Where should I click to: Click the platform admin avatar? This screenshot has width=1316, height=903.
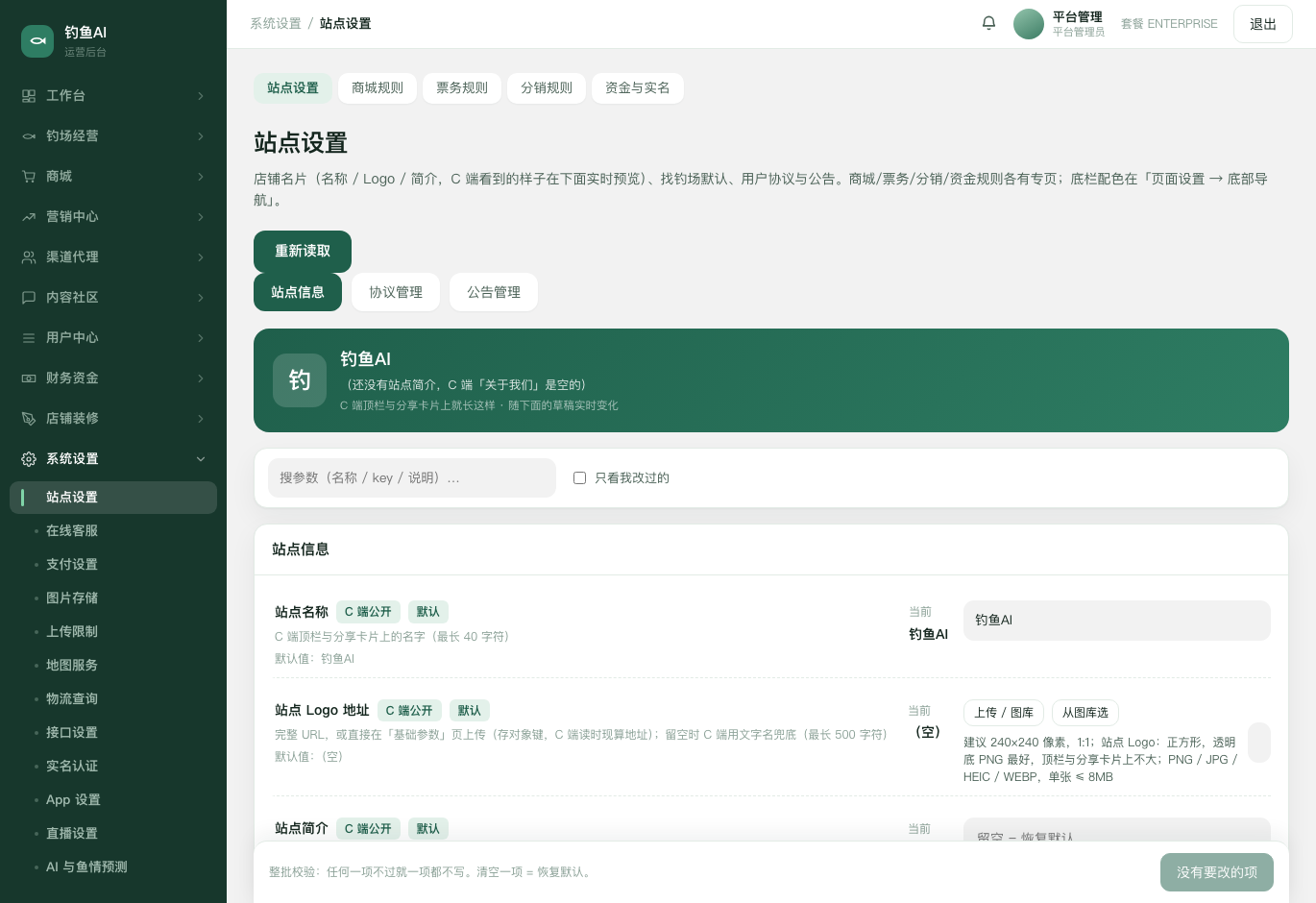[x=1029, y=24]
